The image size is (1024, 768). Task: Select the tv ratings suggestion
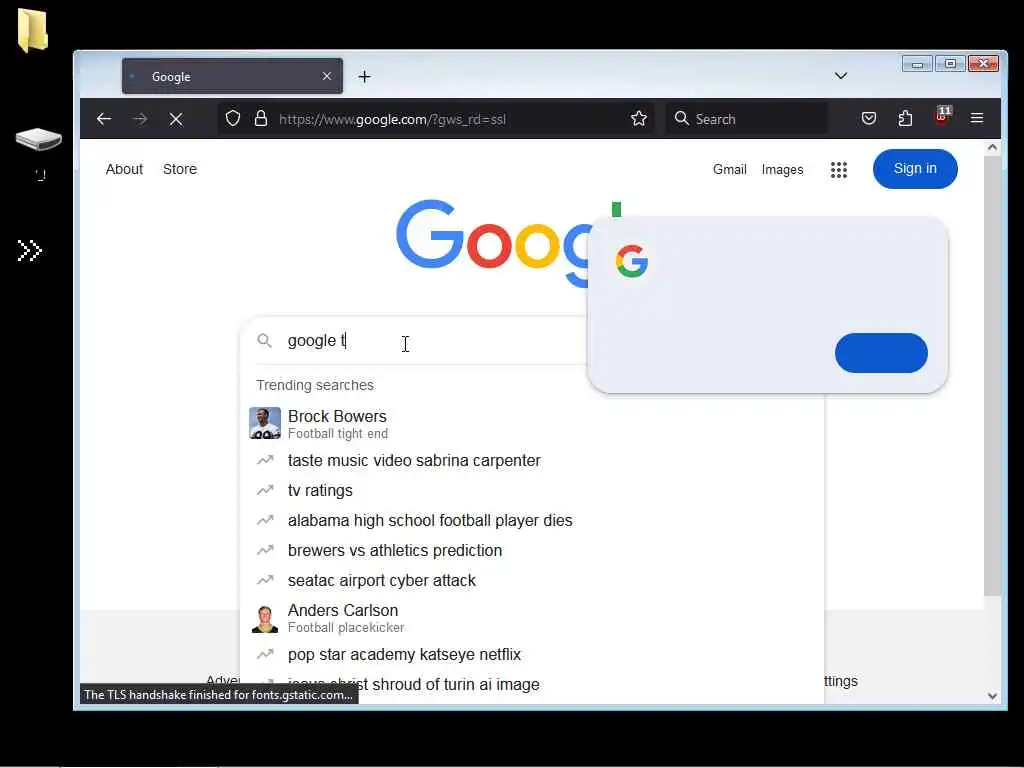coord(532,490)
